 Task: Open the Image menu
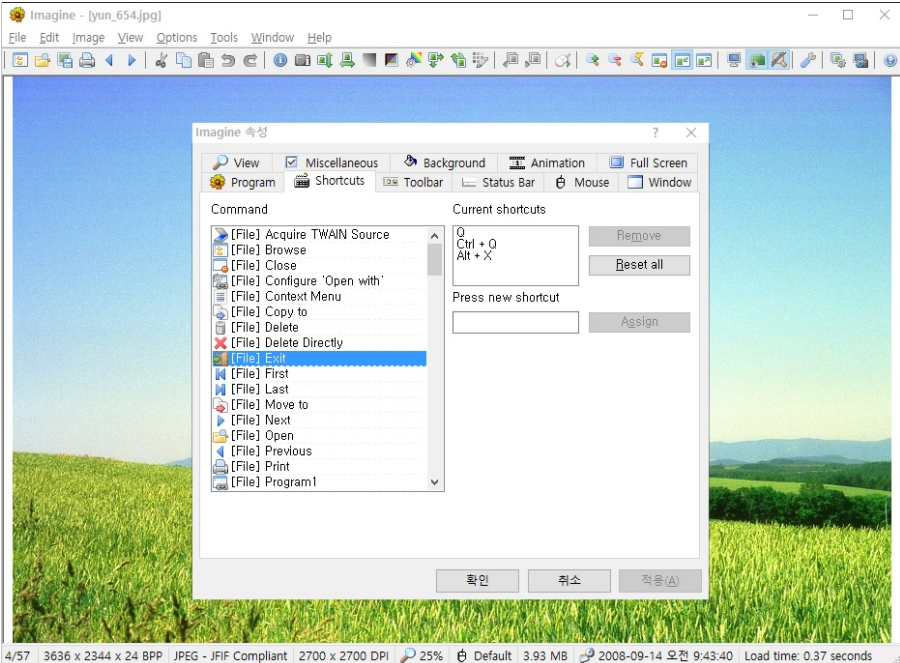[88, 37]
